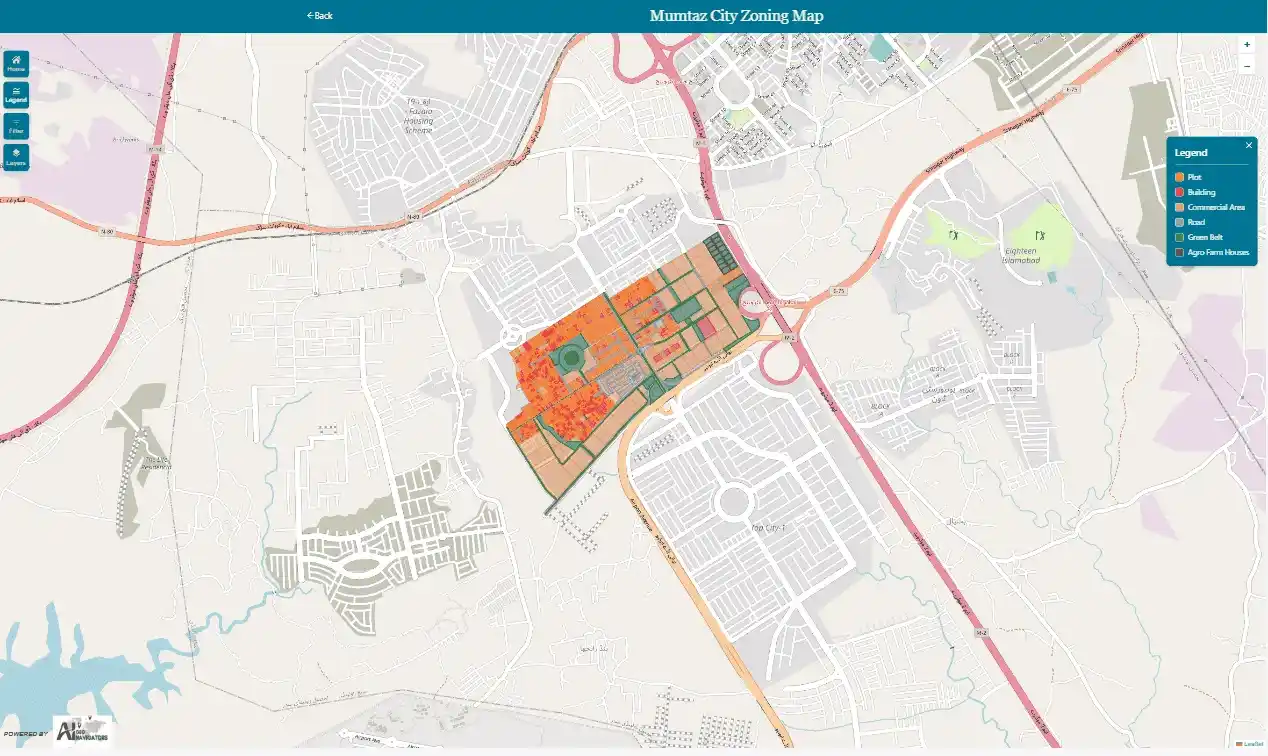Open the Filter tool
1268x756 pixels.
(x=16, y=126)
